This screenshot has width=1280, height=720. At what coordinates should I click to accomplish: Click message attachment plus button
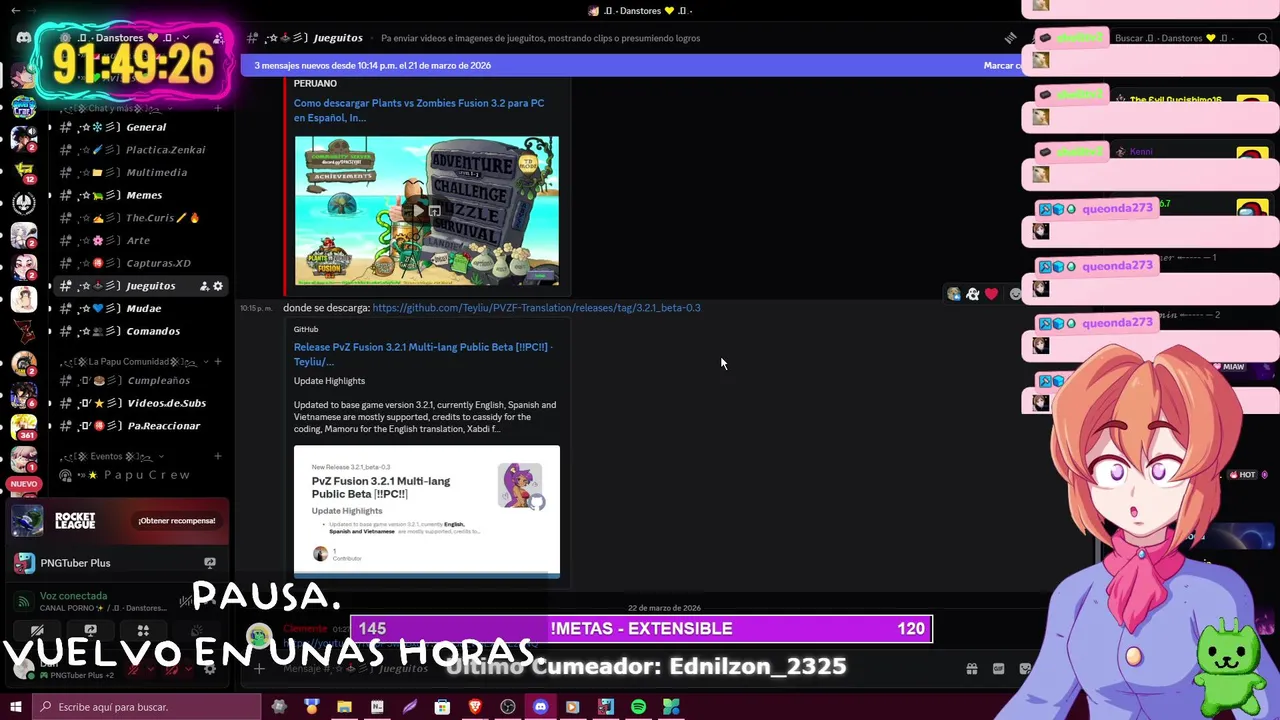tap(259, 668)
